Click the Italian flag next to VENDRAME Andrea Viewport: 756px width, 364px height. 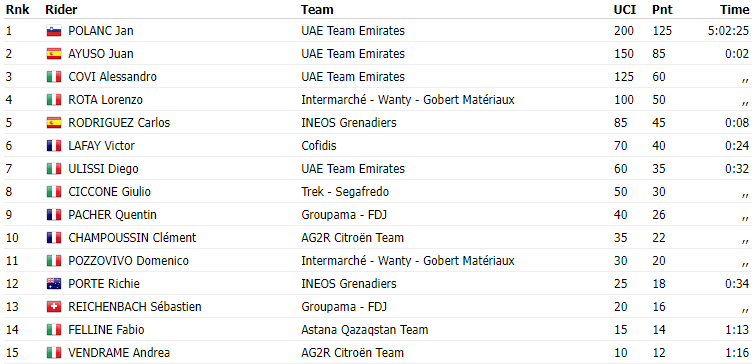coord(54,353)
